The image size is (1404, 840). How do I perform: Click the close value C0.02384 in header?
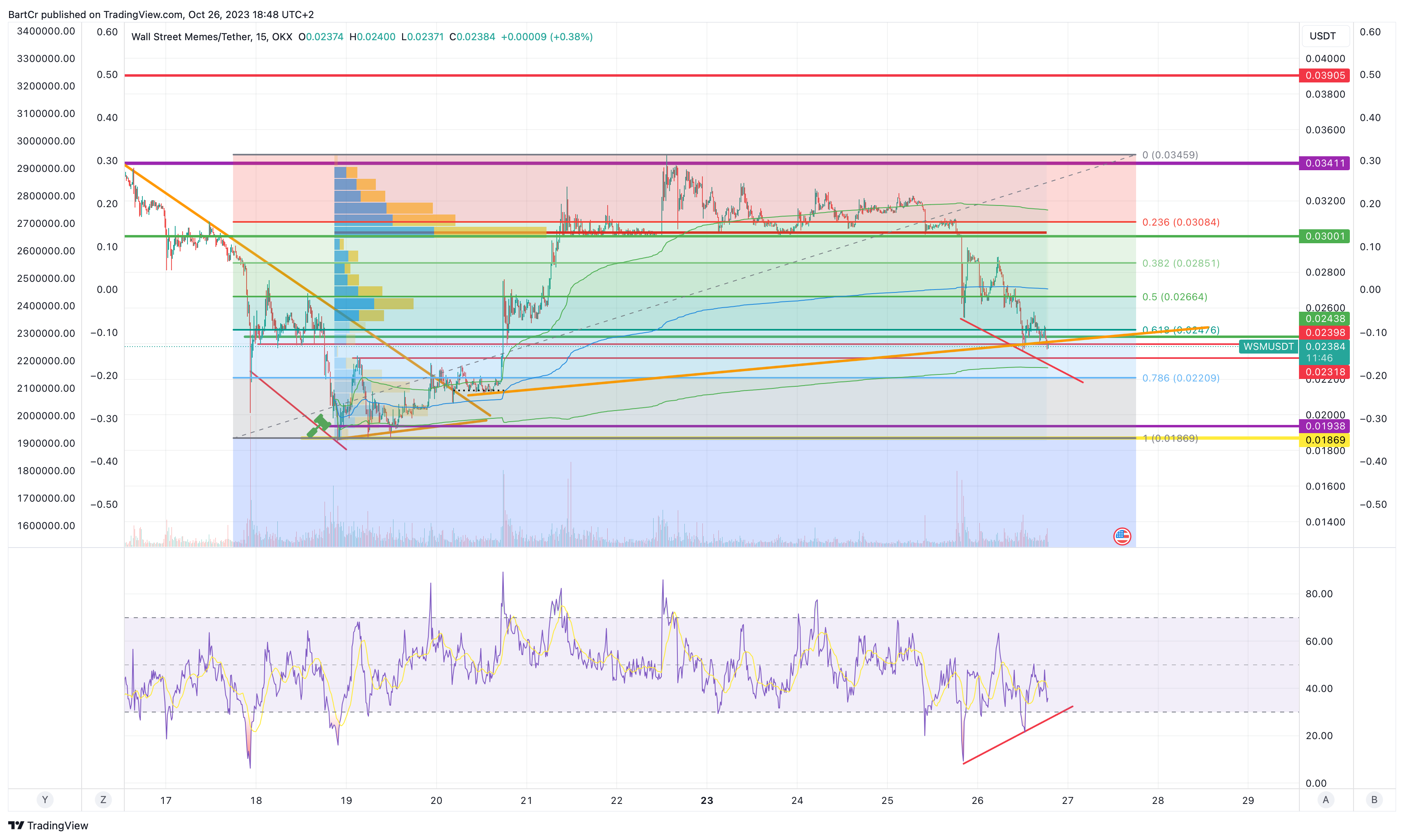coord(472,37)
